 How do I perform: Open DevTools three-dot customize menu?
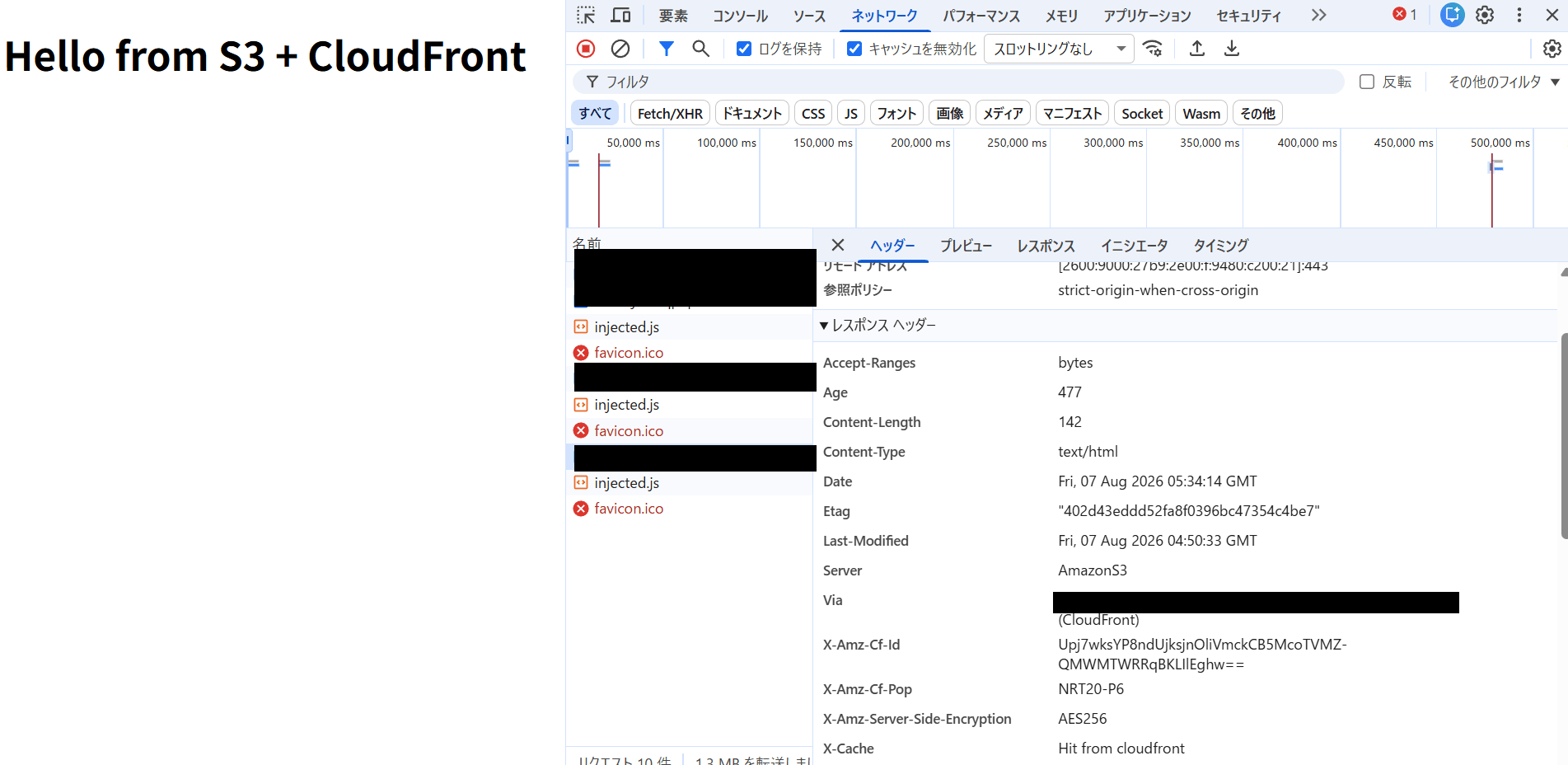1519,15
